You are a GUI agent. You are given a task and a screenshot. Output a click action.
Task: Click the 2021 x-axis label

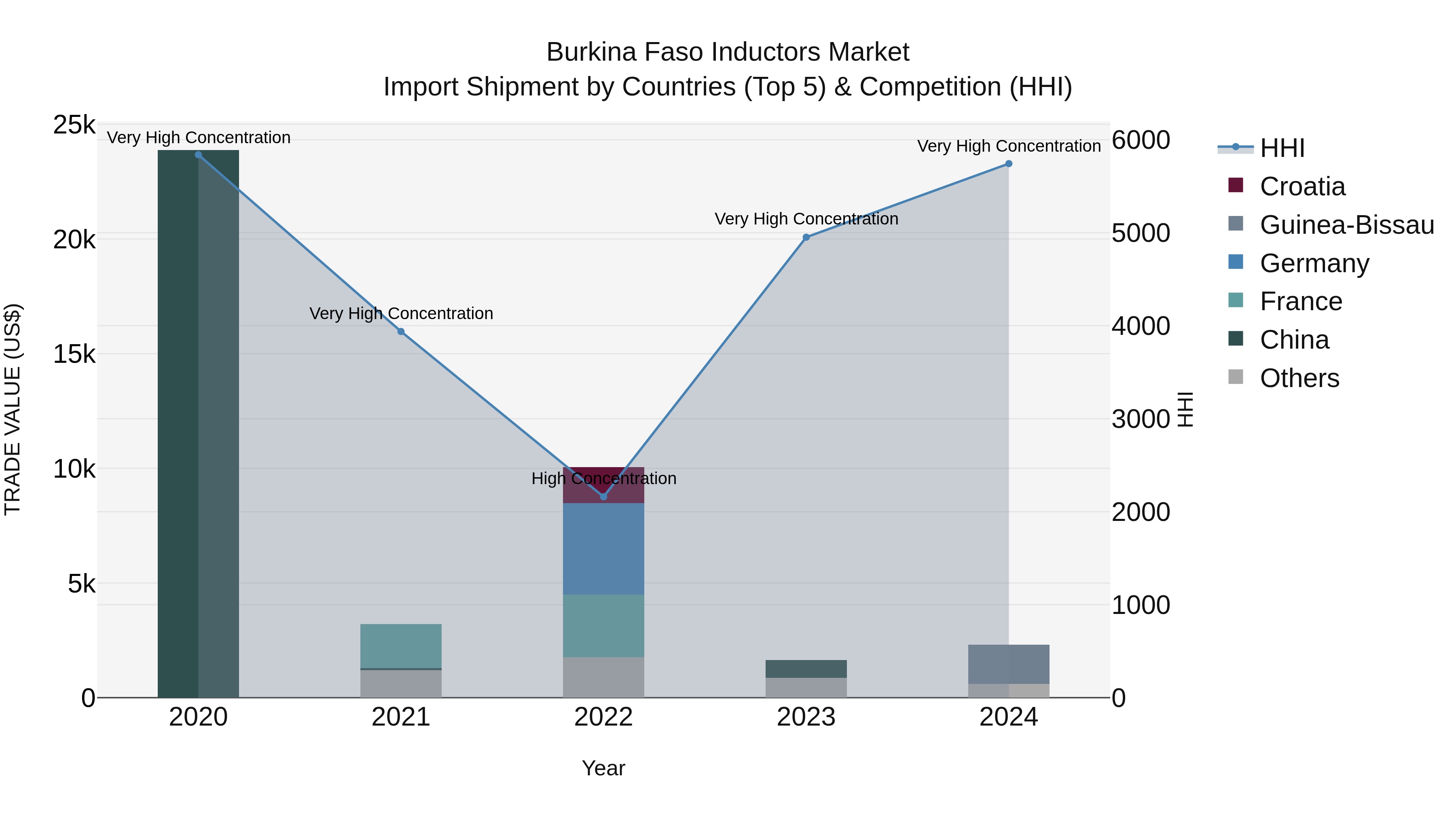(401, 717)
